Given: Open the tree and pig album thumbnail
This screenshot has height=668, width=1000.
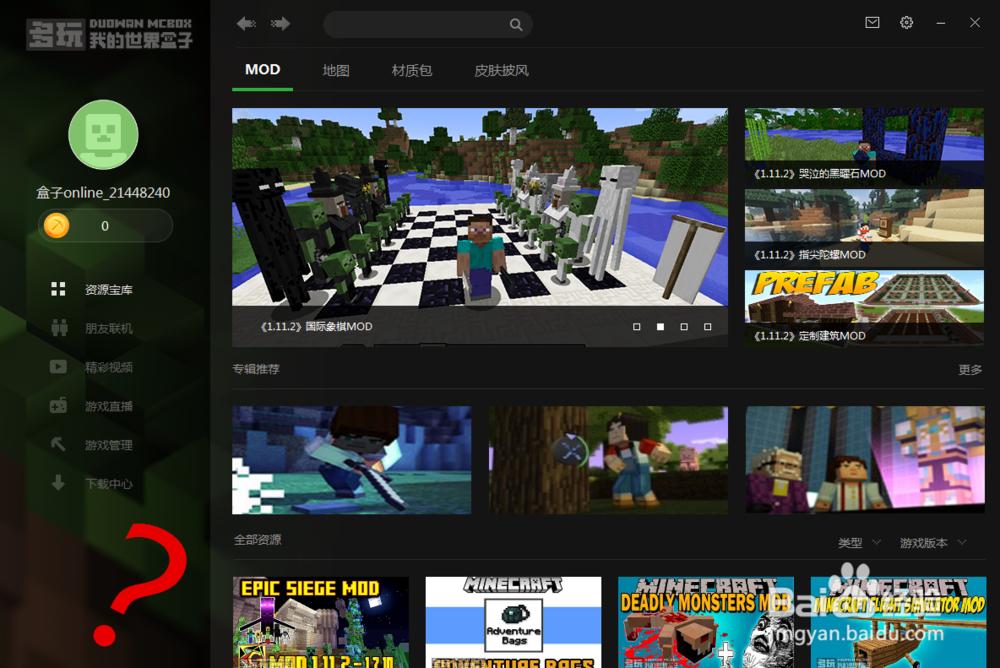Looking at the screenshot, I should click(x=608, y=460).
